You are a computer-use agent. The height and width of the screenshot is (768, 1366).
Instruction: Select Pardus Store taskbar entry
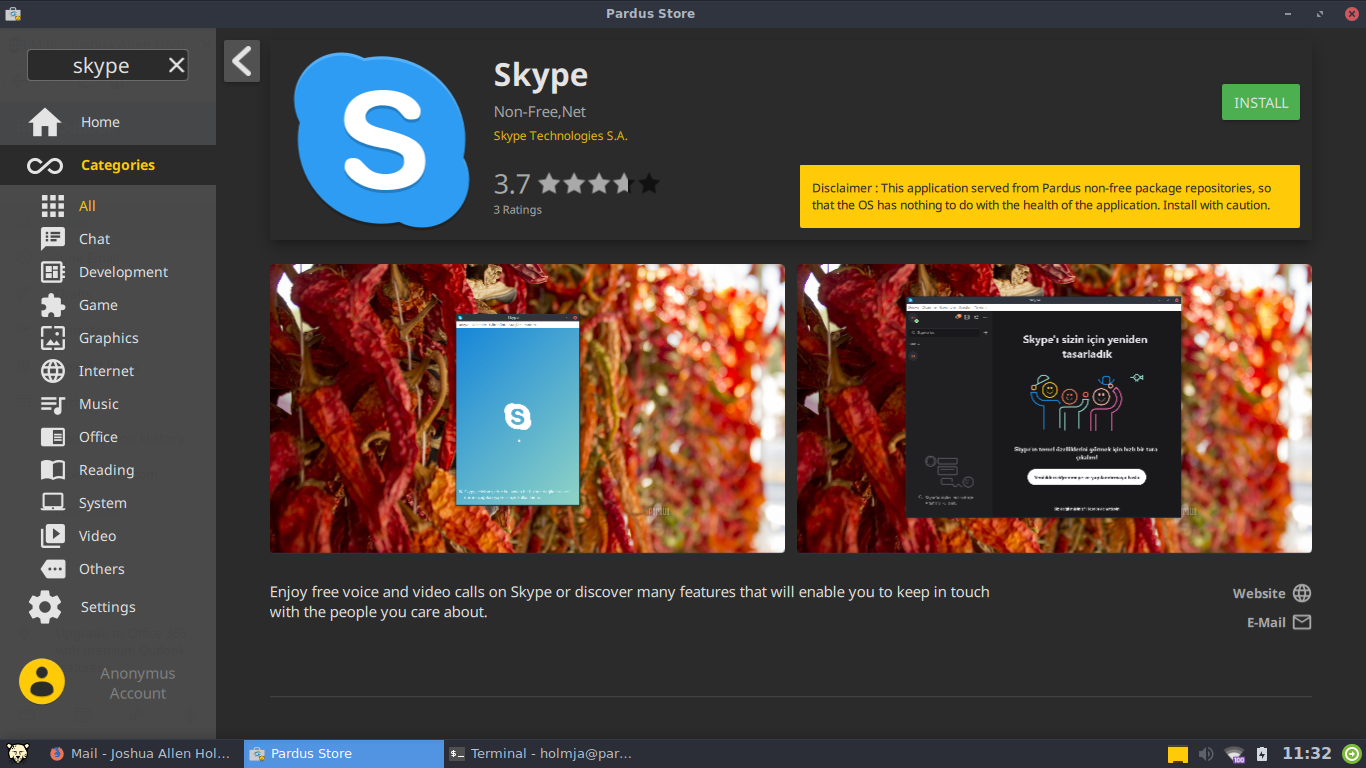click(343, 754)
